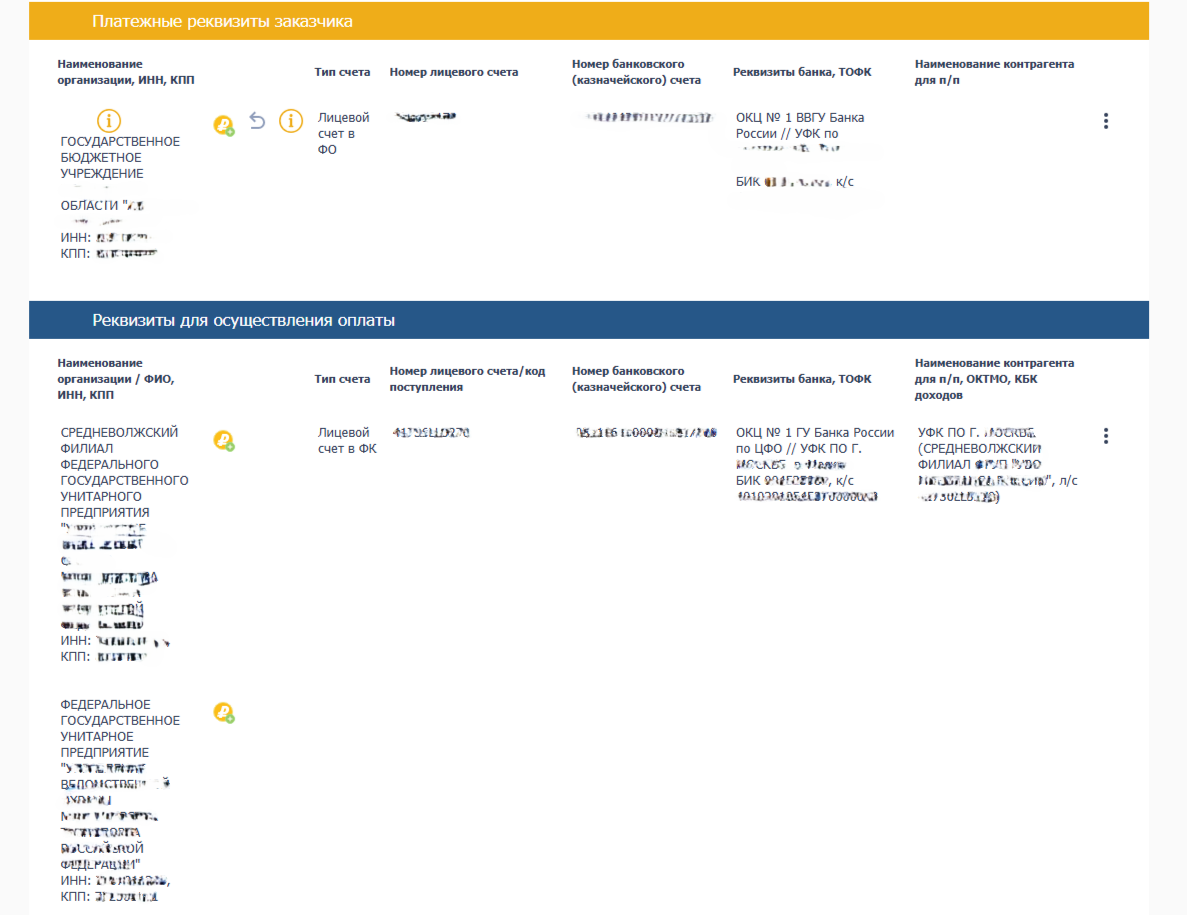Click the header Наименование контрагента для п/п, ОКТМО, КБК доходов
This screenshot has height=915, width=1187.
pos(994,379)
